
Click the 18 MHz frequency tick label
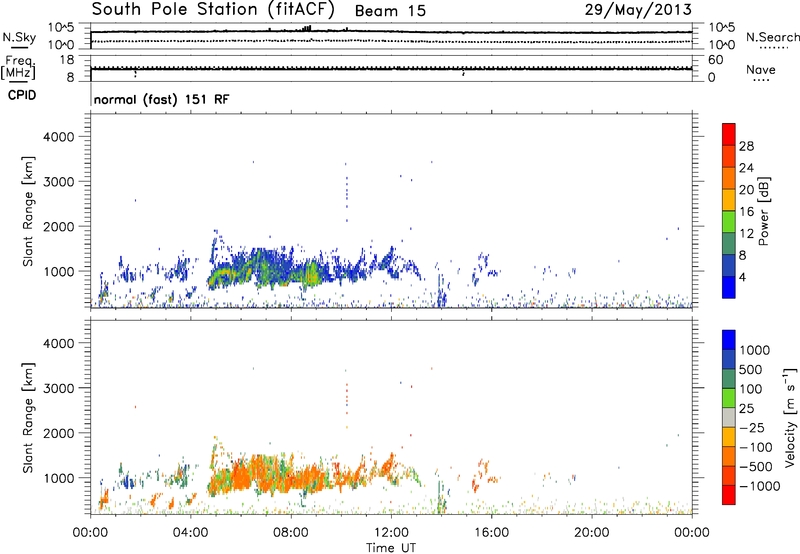click(x=66, y=60)
